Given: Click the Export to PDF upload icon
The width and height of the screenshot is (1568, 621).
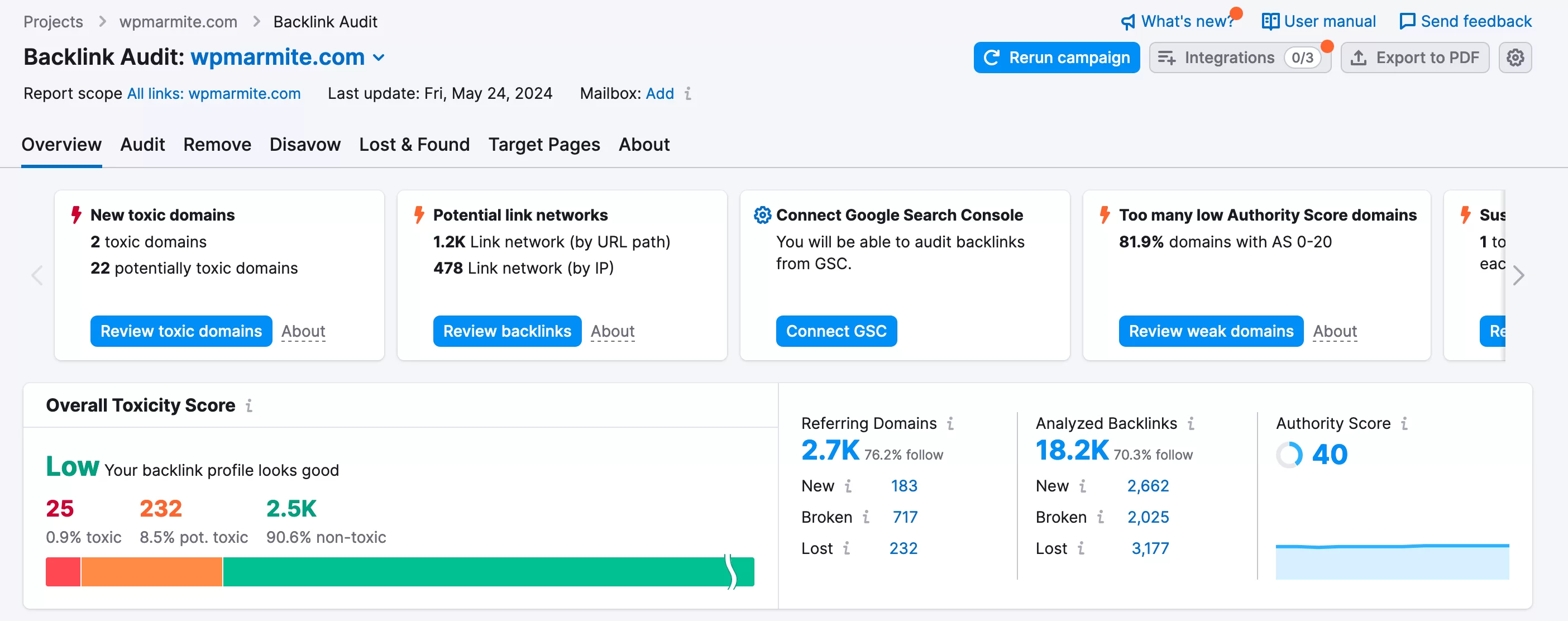Looking at the screenshot, I should click(1359, 57).
